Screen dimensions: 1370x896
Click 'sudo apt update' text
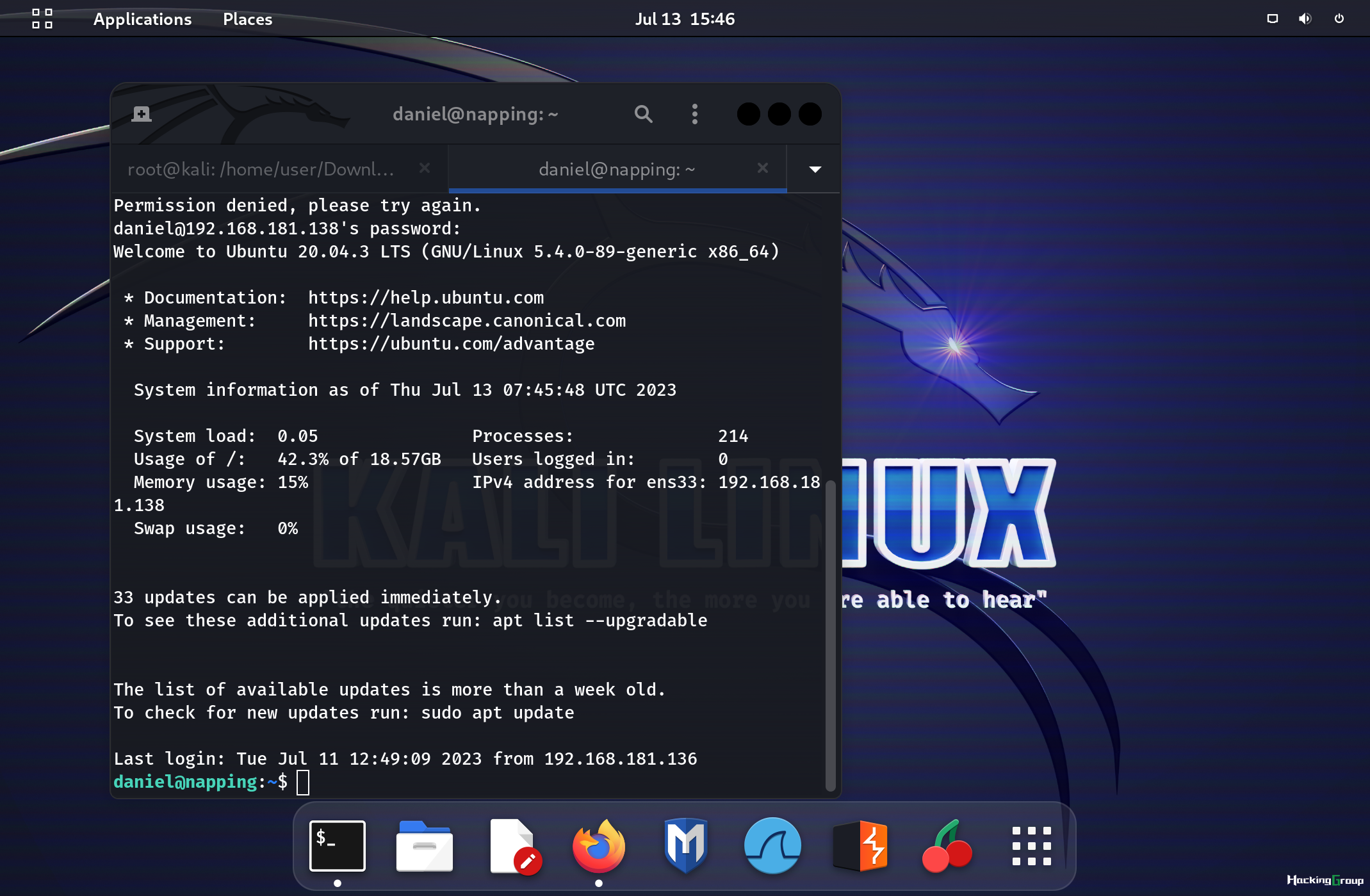coord(498,713)
